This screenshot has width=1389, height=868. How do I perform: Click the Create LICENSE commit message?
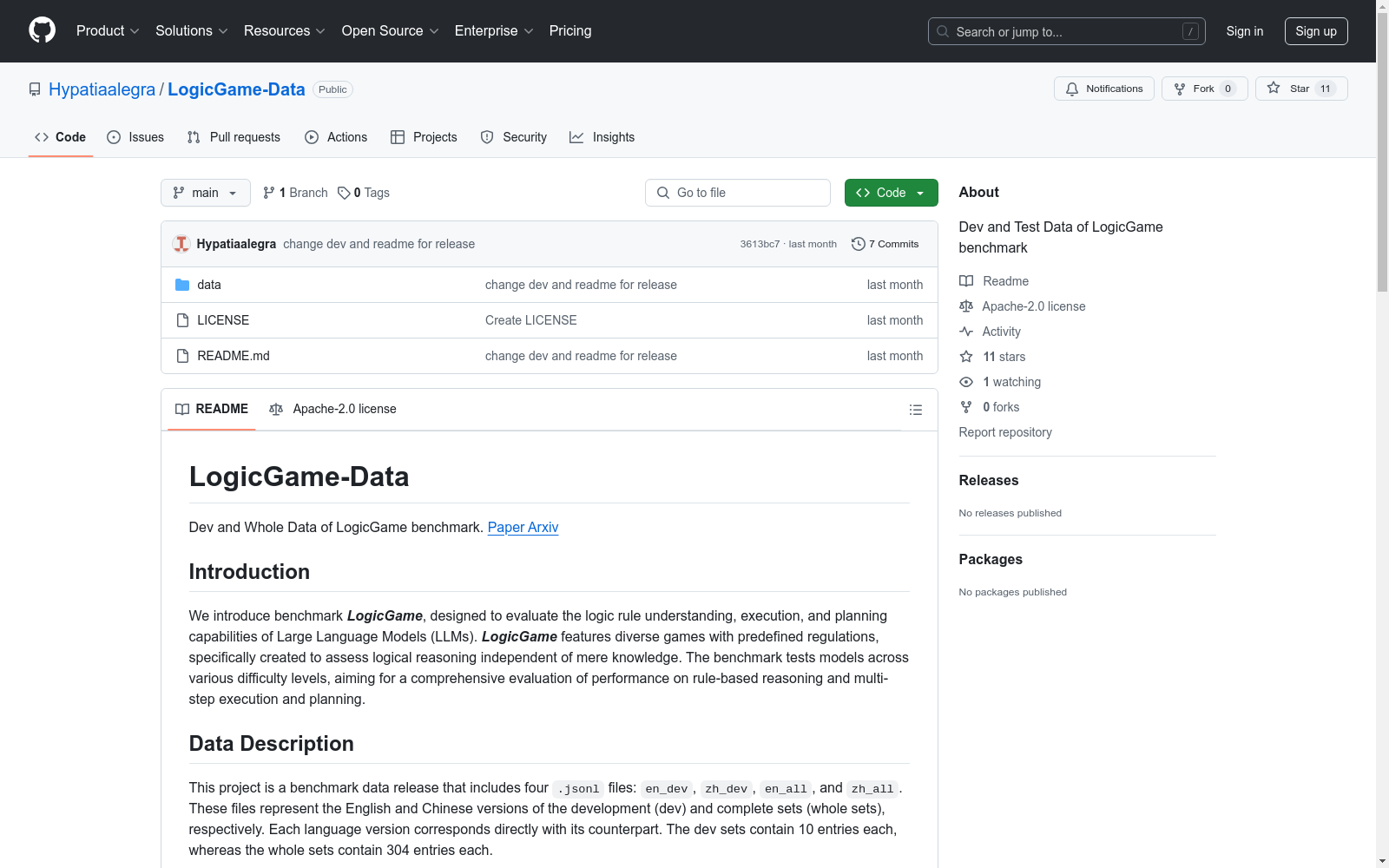pyautogui.click(x=531, y=320)
